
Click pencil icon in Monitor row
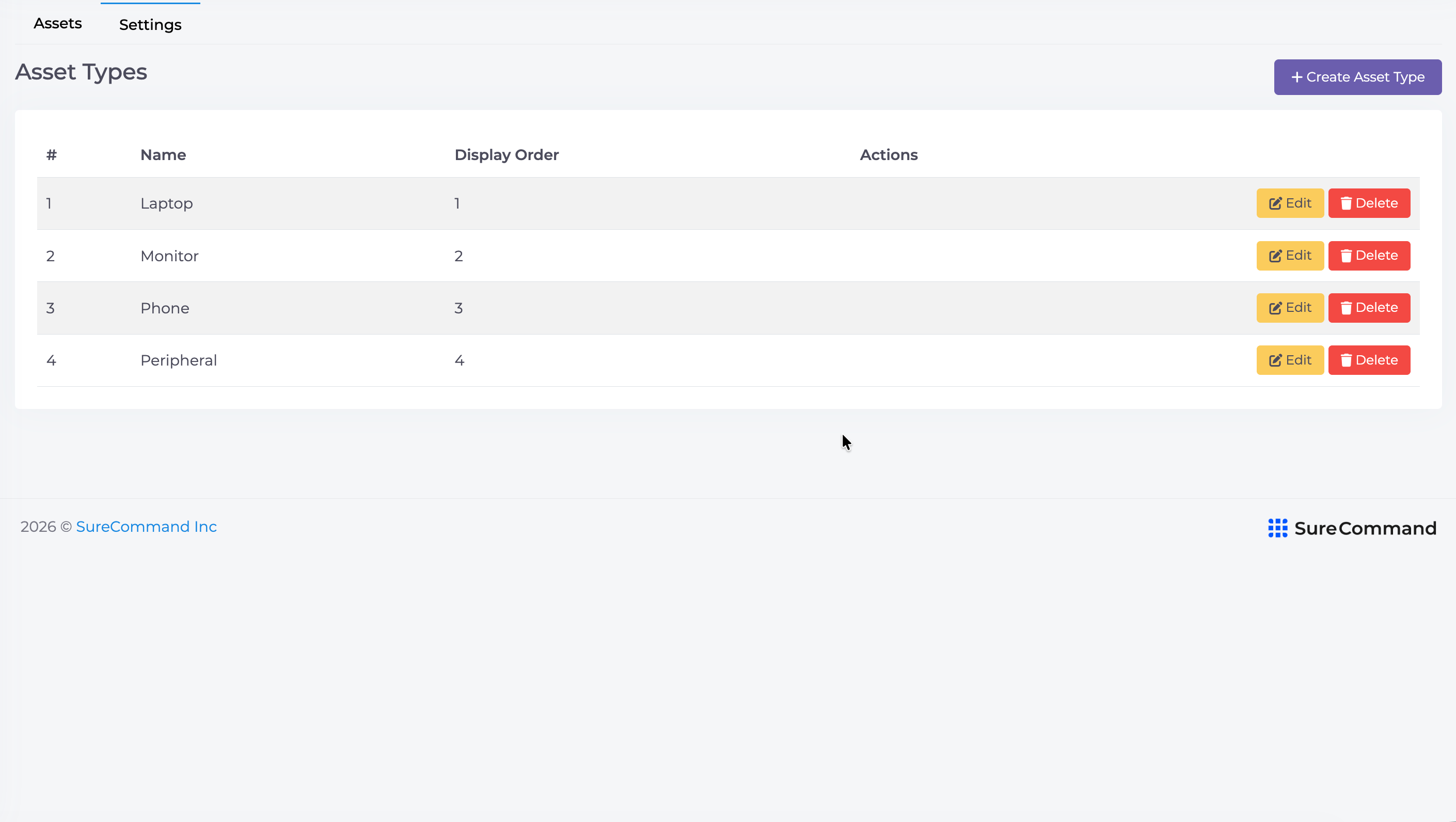1275,256
